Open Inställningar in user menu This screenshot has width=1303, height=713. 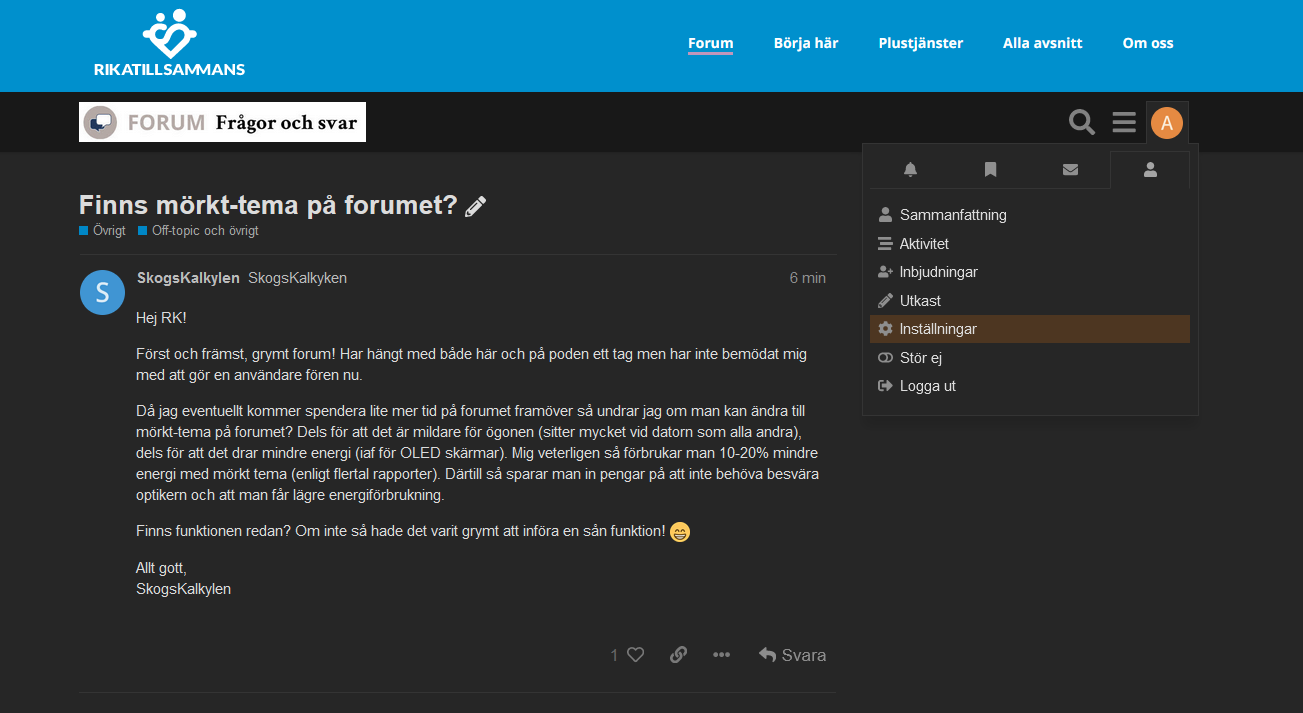(x=937, y=329)
